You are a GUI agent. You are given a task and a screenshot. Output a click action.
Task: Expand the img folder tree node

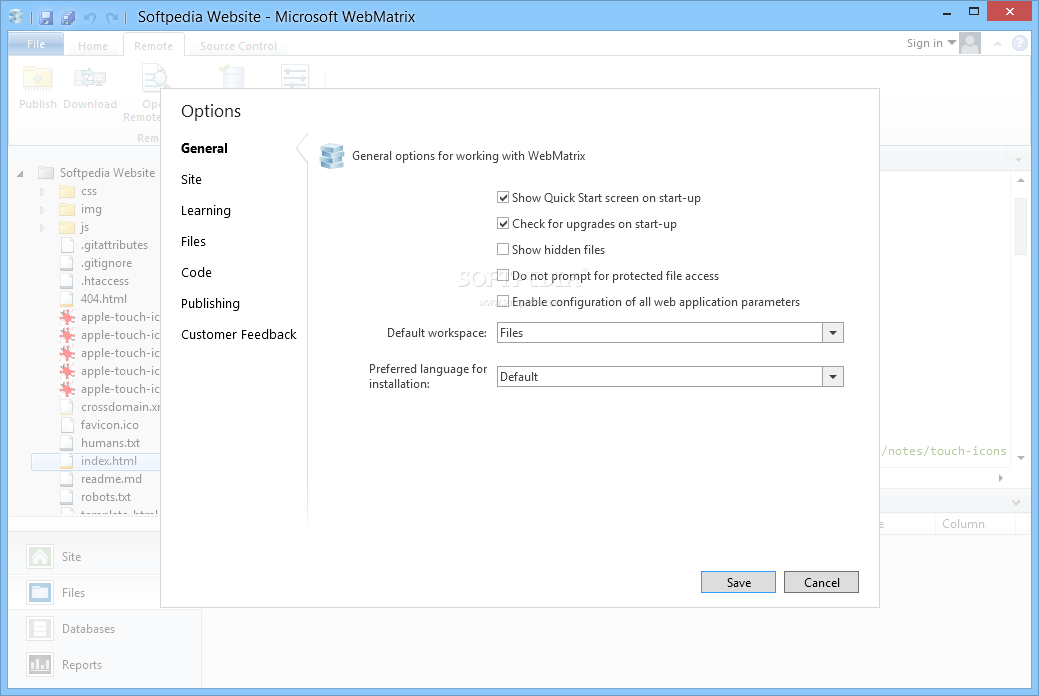click(x=42, y=209)
